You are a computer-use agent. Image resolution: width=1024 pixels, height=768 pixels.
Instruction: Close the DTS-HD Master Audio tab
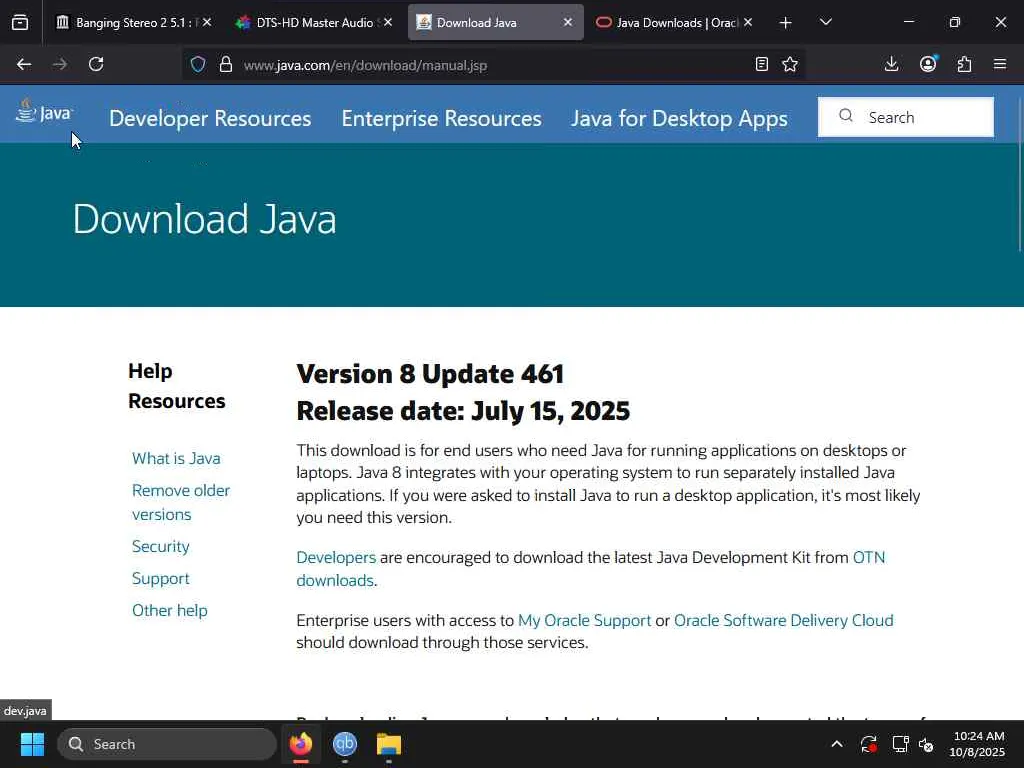(x=388, y=22)
